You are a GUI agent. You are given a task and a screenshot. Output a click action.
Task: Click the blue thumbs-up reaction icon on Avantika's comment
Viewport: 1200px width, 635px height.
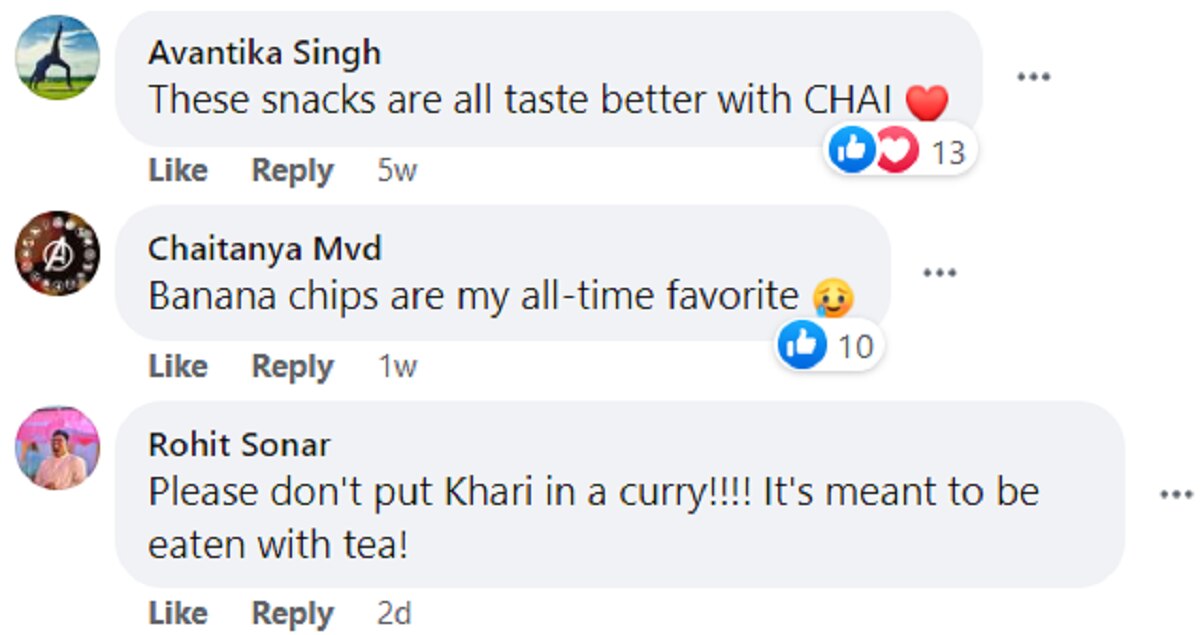852,151
